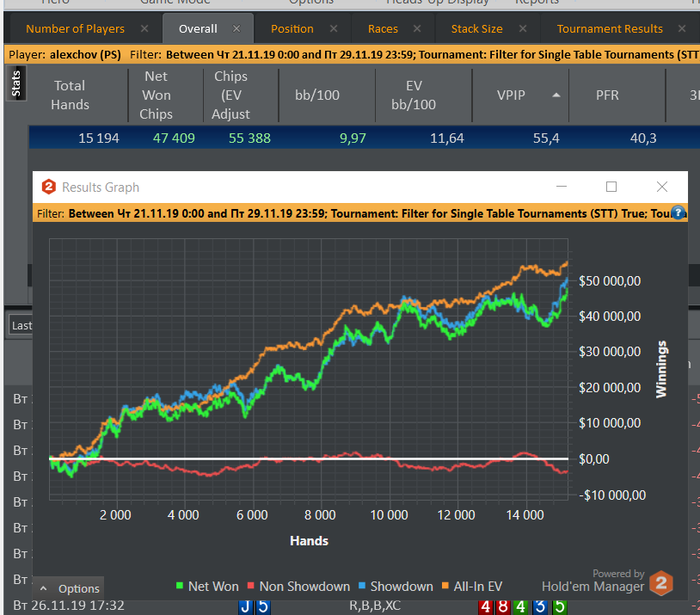Close the Results Graph window

point(662,187)
